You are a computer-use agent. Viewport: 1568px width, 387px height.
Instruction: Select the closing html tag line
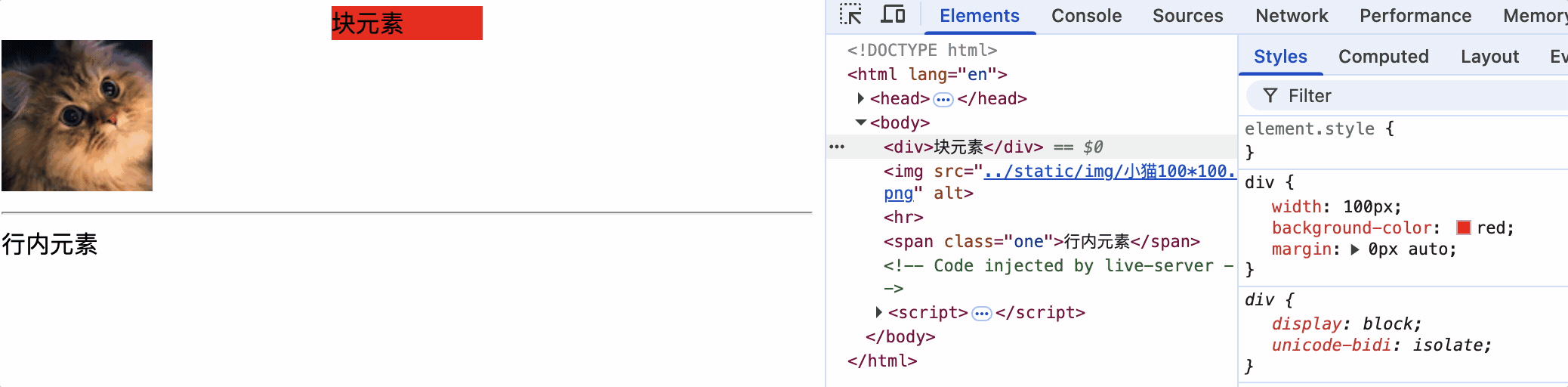882,361
